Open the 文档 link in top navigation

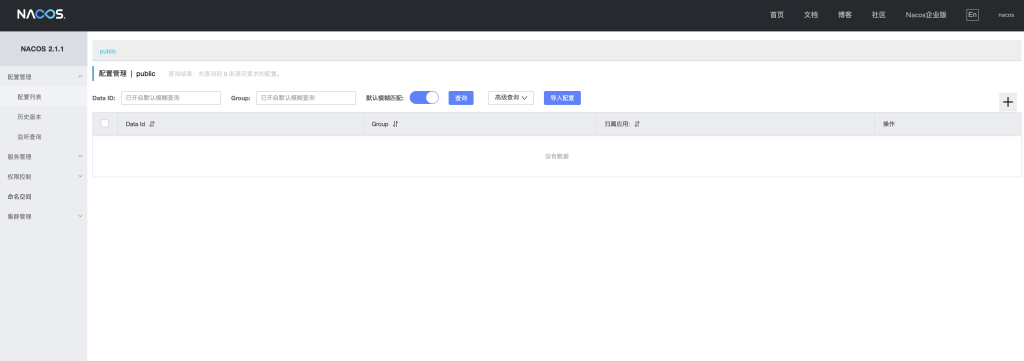pos(810,15)
